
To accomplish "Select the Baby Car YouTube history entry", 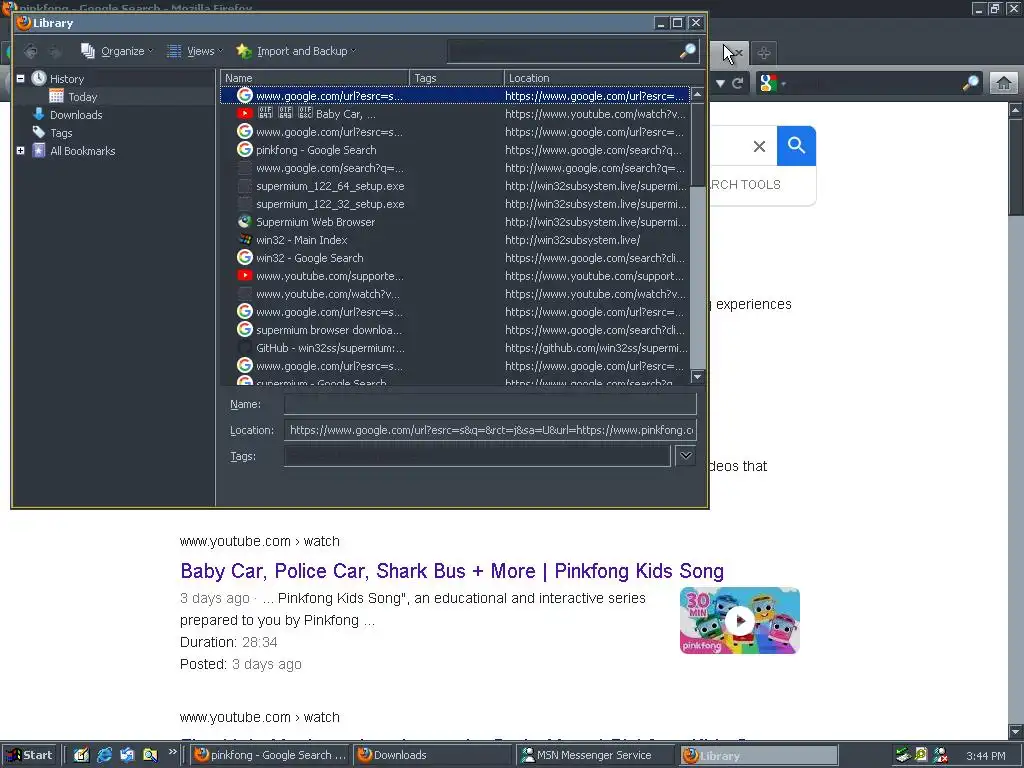I will pyautogui.click(x=455, y=114).
